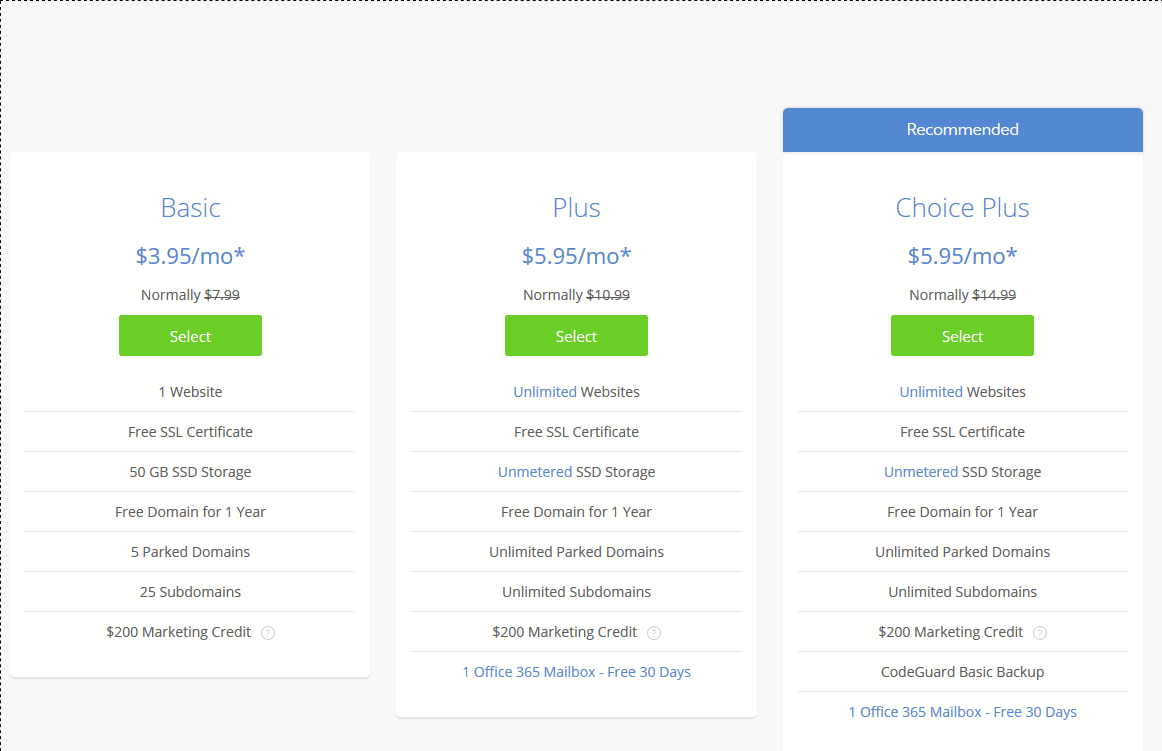Click Plus plan $200 Marketing Credit text

(565, 632)
